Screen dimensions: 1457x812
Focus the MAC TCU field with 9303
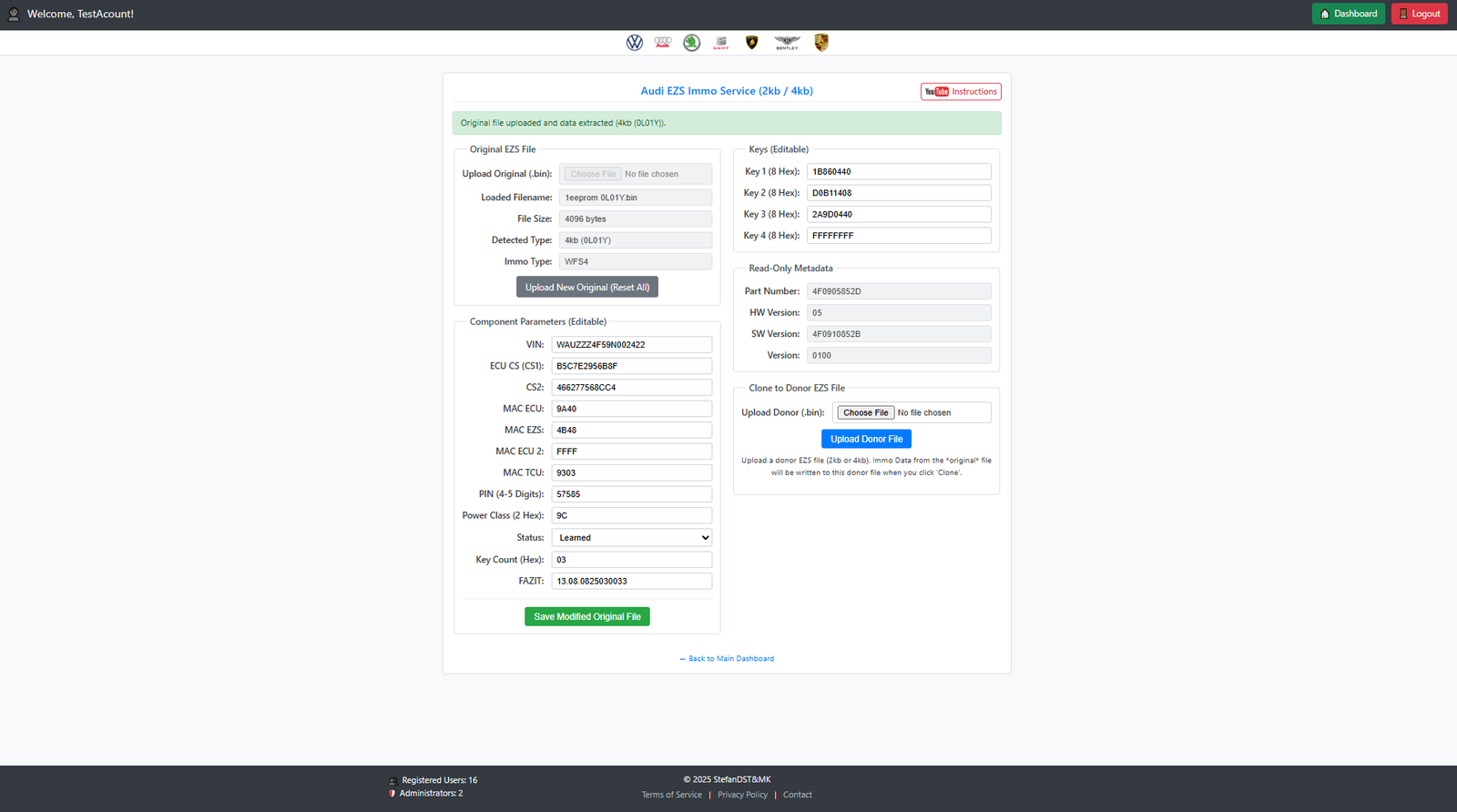point(632,472)
